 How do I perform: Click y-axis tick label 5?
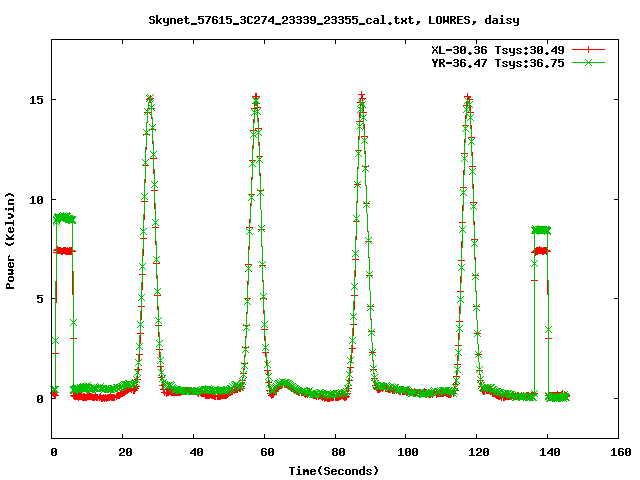pyautogui.click(x=40, y=299)
